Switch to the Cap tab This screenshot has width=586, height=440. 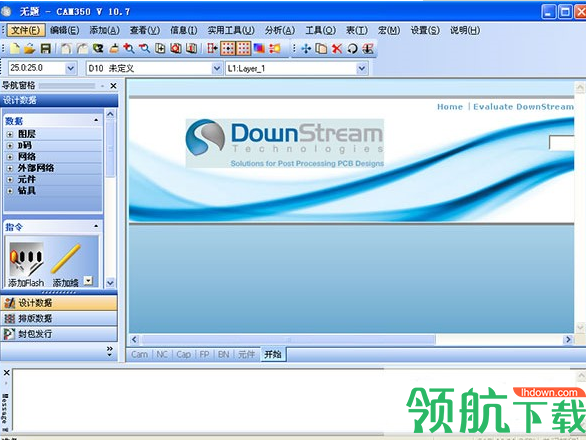pyautogui.click(x=183, y=354)
